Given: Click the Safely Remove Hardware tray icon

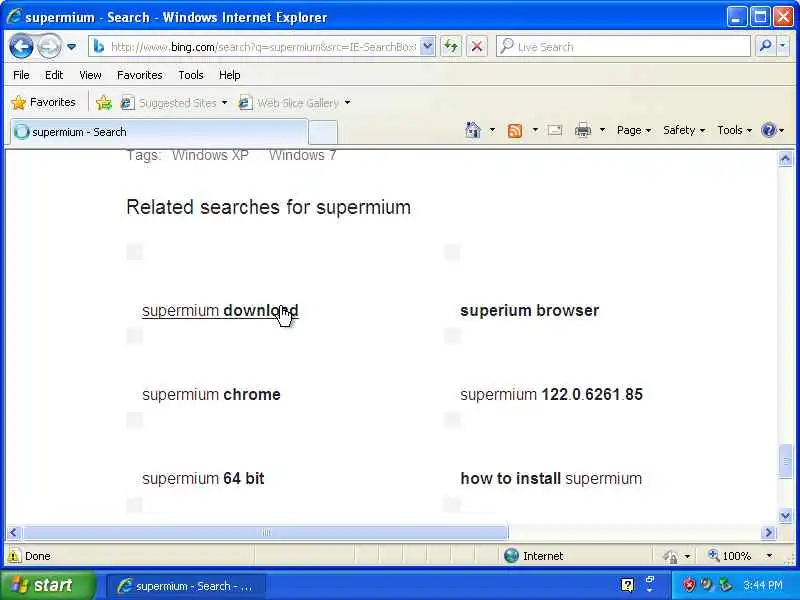Looking at the screenshot, I should click(724, 585).
